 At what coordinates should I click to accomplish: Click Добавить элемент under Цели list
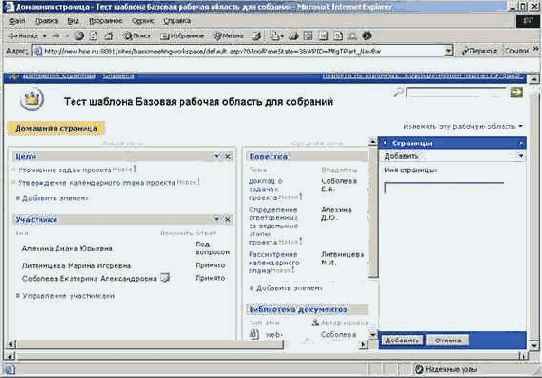click(55, 198)
